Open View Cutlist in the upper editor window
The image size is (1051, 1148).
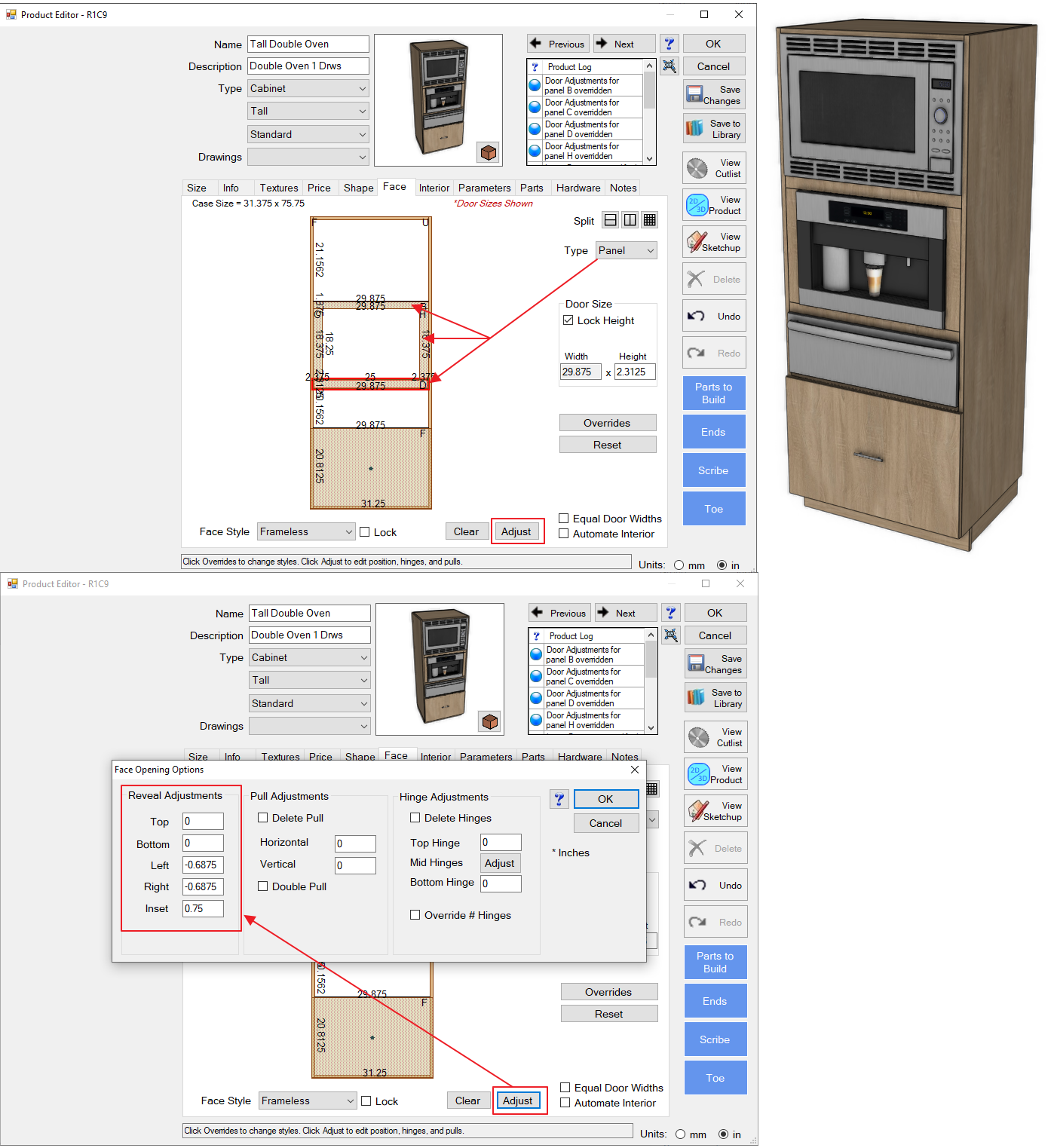(x=715, y=168)
